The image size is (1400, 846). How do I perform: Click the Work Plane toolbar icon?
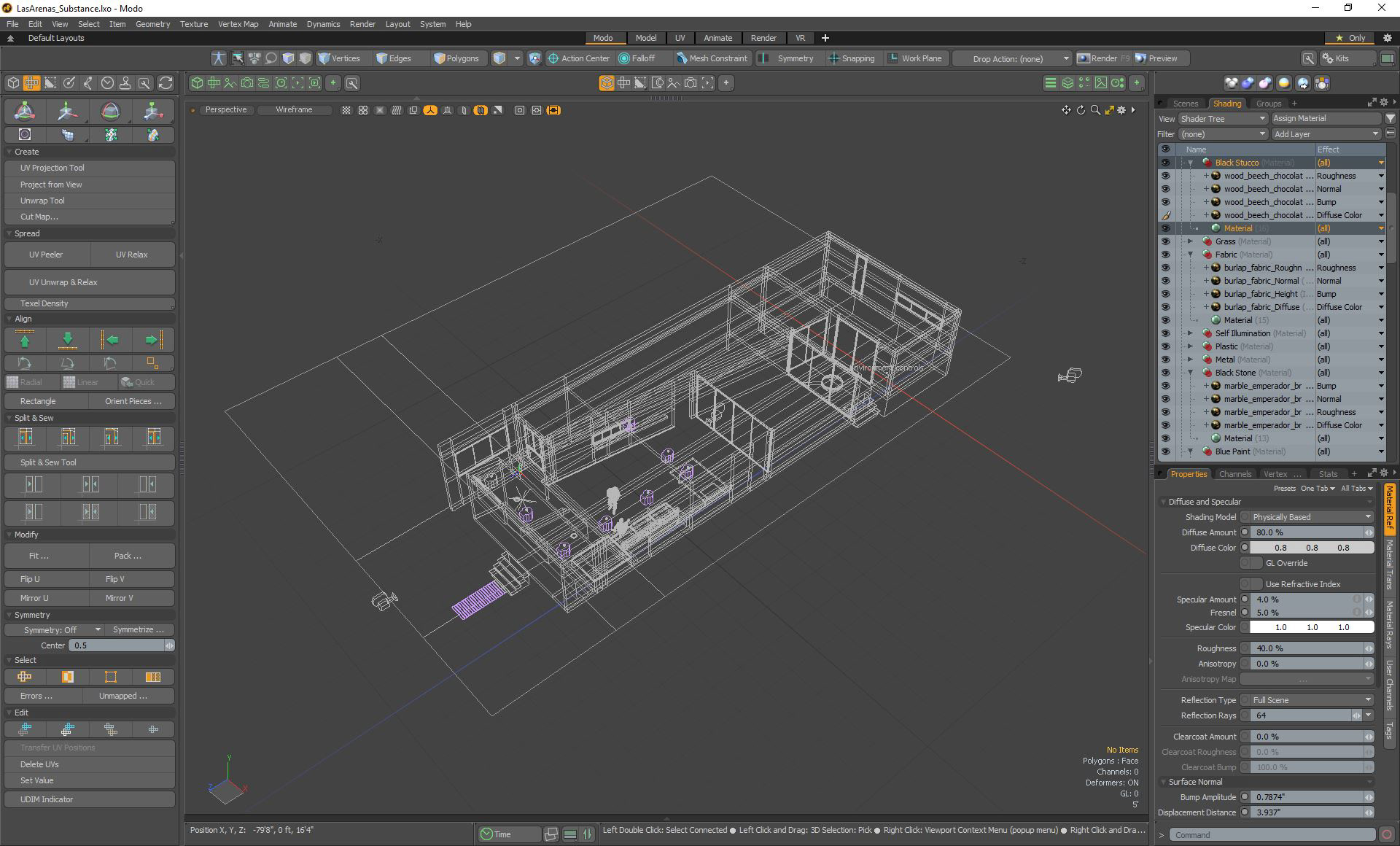tap(892, 58)
